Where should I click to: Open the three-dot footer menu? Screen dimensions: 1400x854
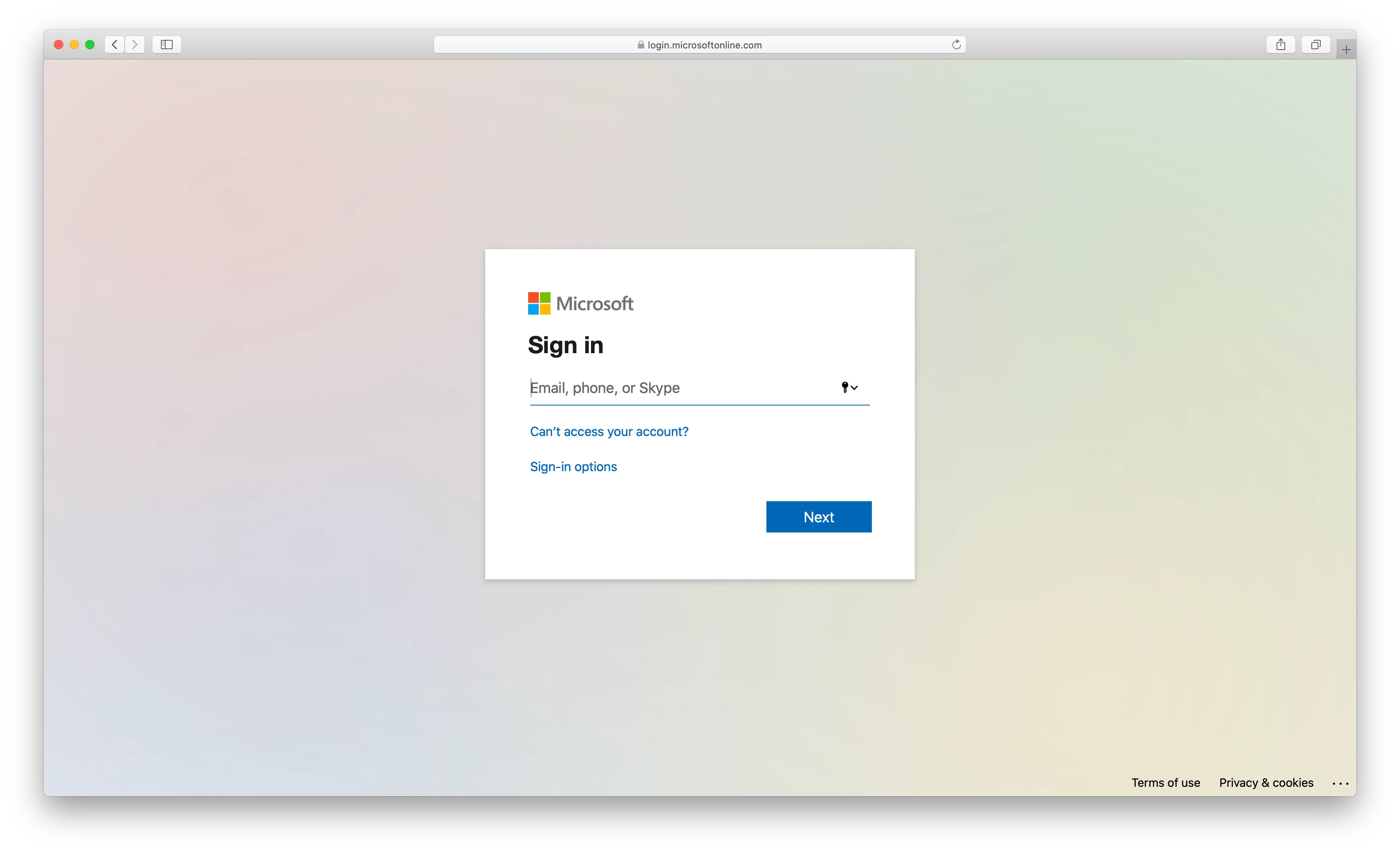pos(1340,784)
